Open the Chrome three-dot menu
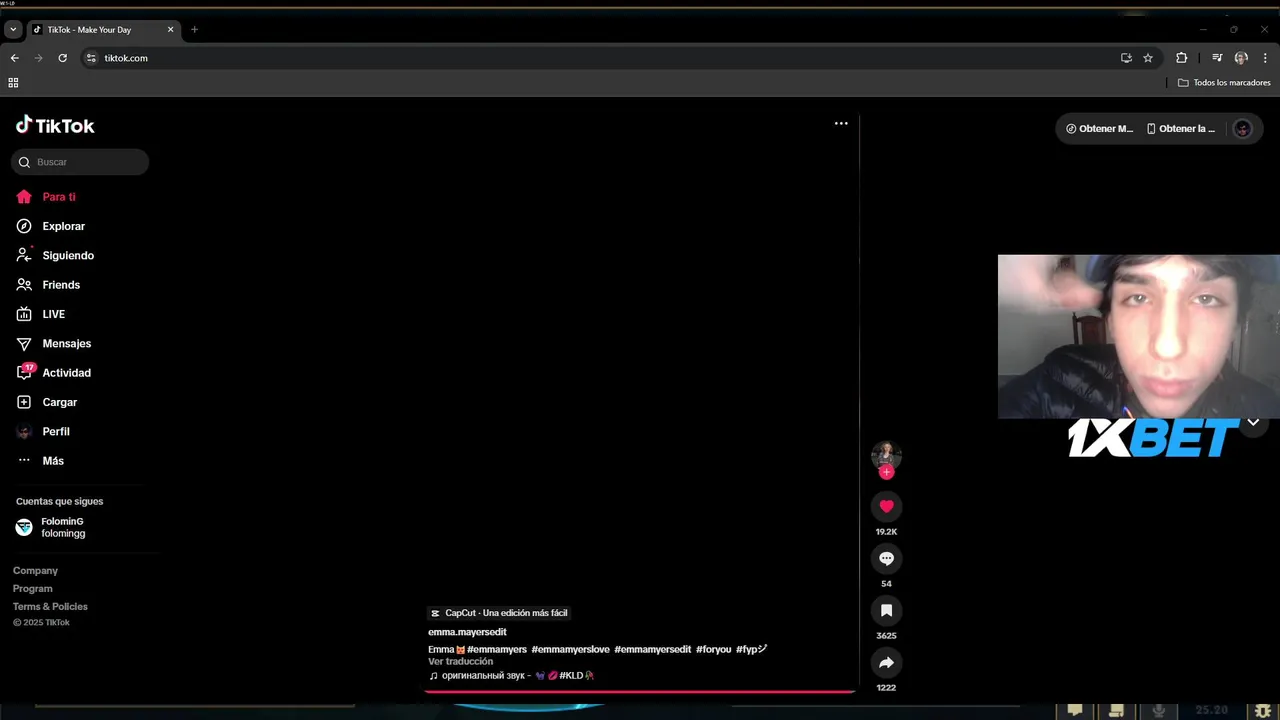1280x720 pixels. [1266, 58]
